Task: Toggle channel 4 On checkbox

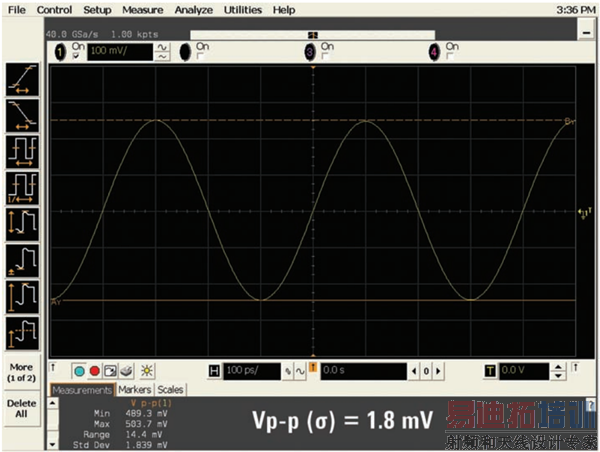Action: tap(450, 56)
